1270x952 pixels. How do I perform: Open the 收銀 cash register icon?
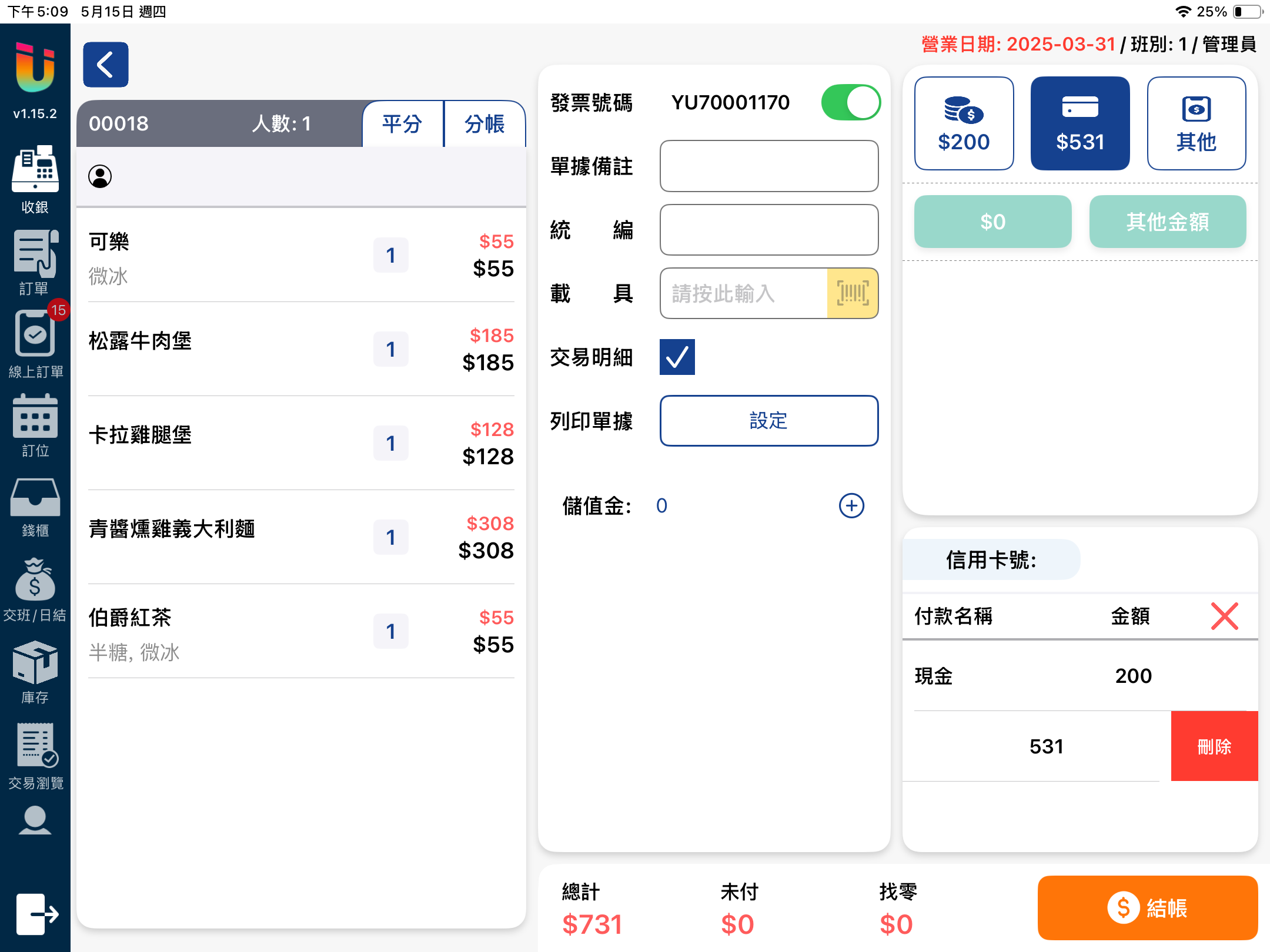[35, 169]
